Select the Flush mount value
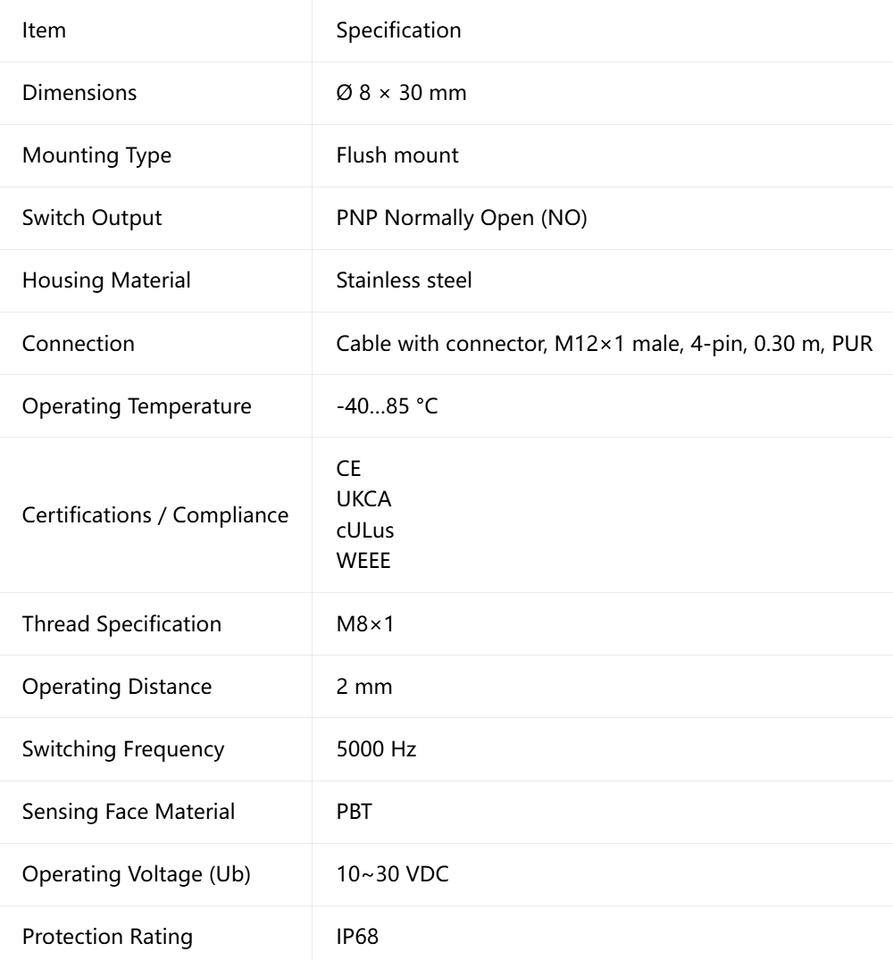The image size is (893, 960). coord(397,156)
